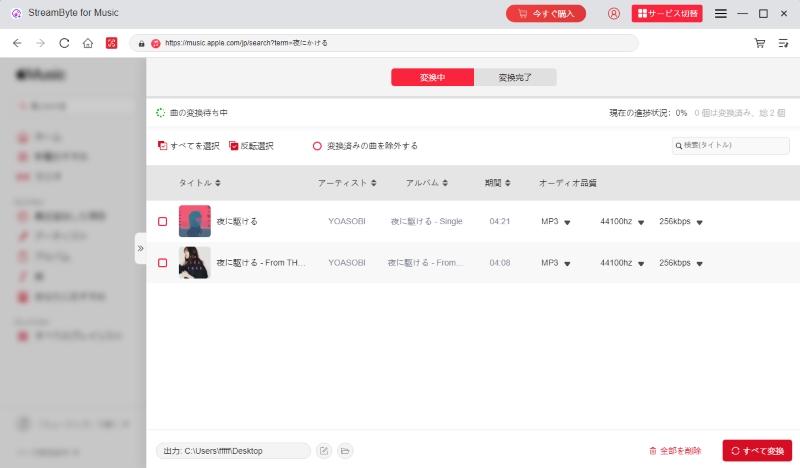
Task: Click 現在の進捗状況: 0% progress text
Action: point(648,113)
